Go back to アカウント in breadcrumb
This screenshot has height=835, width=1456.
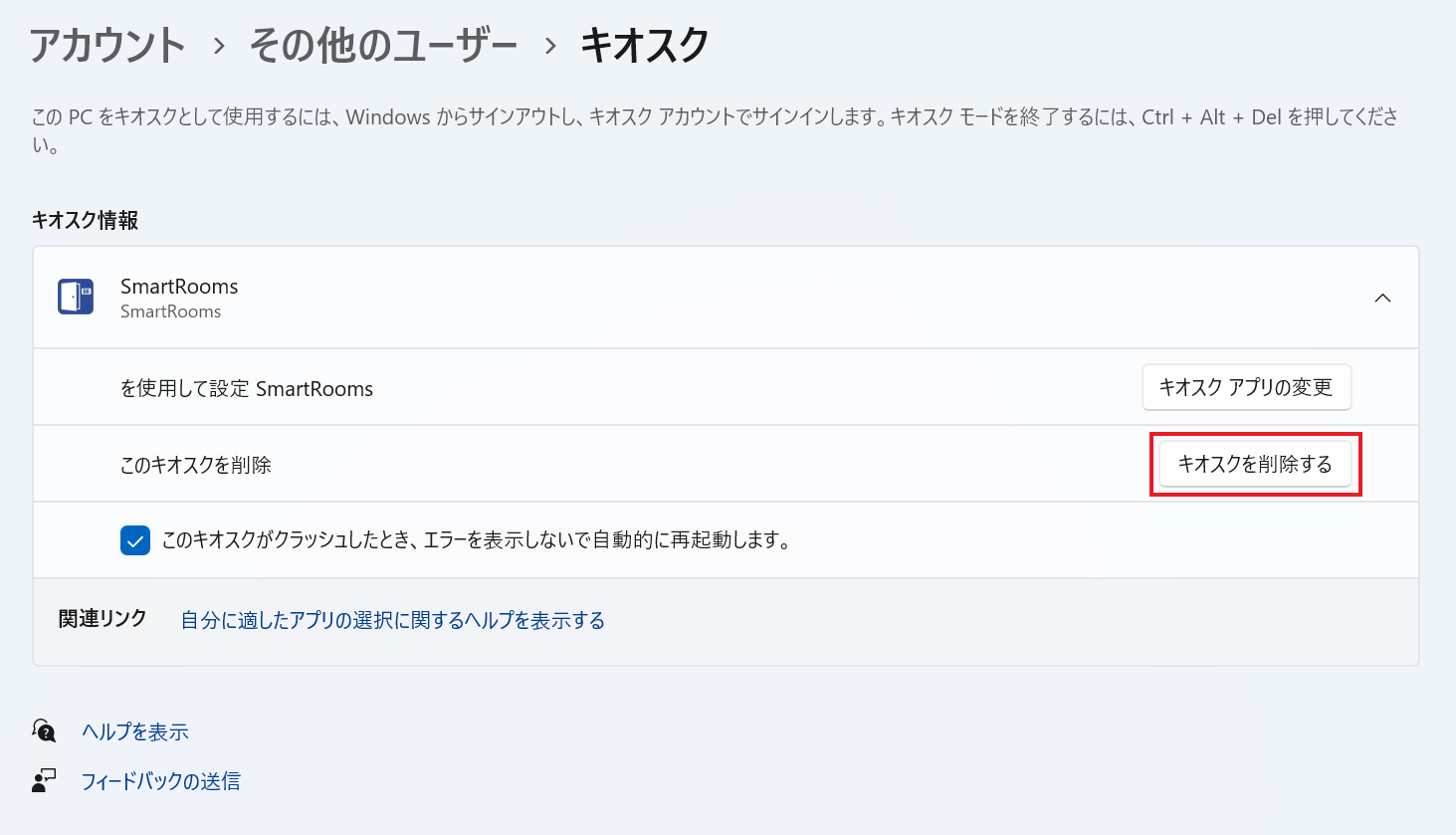coord(107,46)
